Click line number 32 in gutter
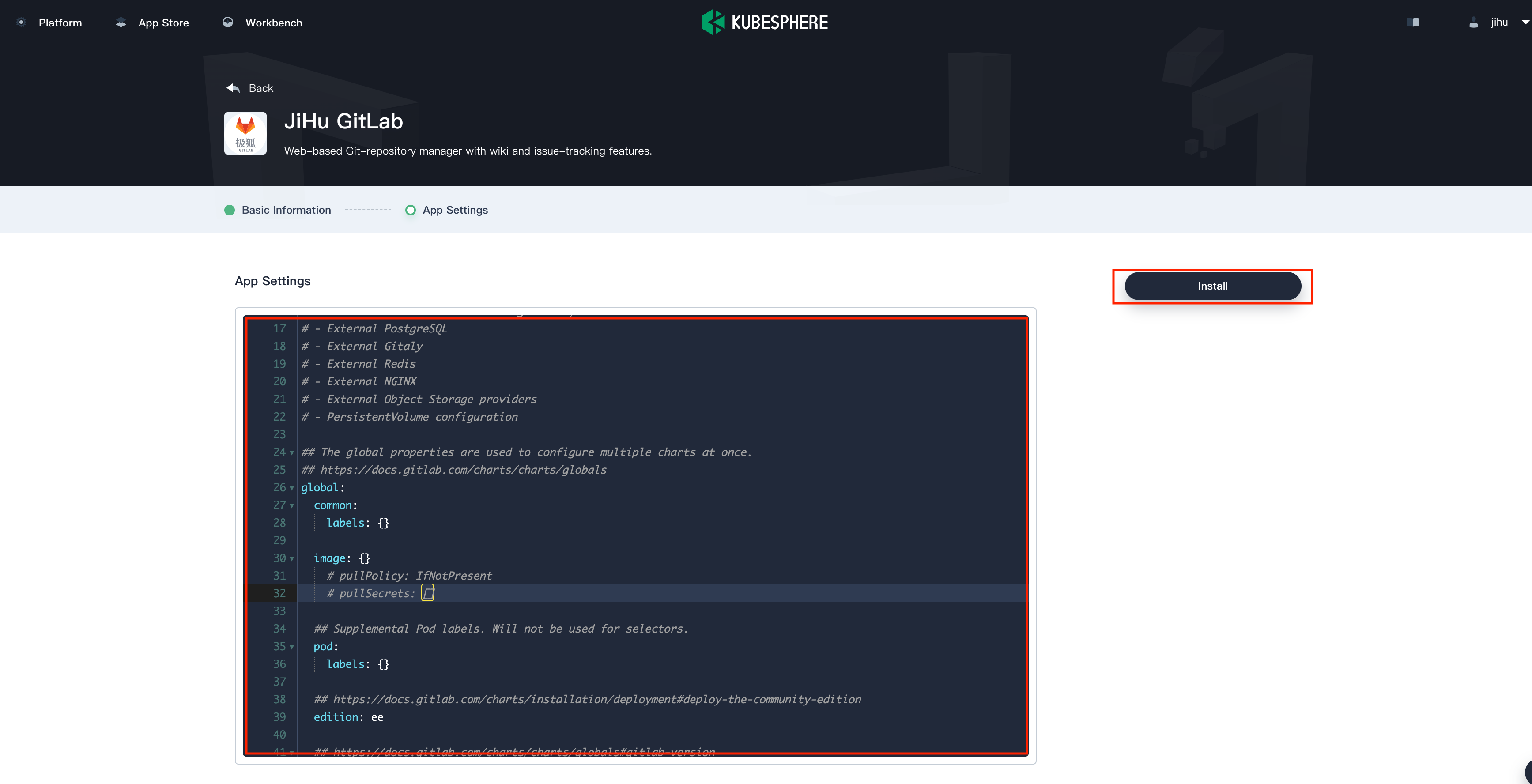The height and width of the screenshot is (784, 1532). pos(279,593)
